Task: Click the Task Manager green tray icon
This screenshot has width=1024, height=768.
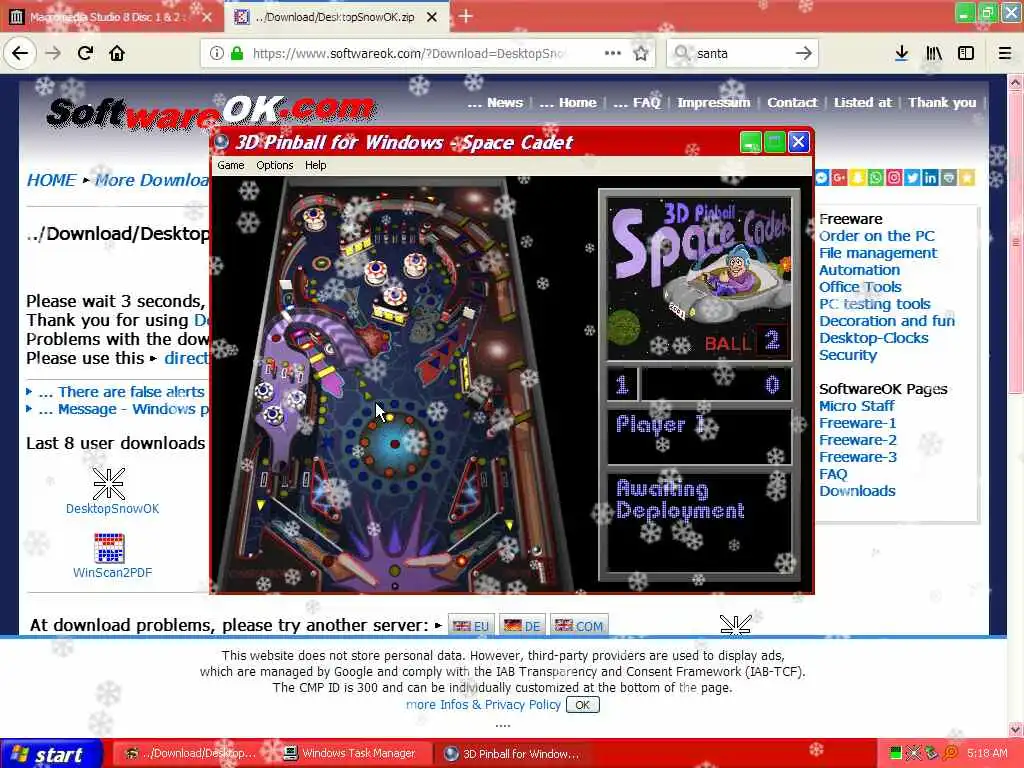Action: pyautogui.click(x=896, y=754)
